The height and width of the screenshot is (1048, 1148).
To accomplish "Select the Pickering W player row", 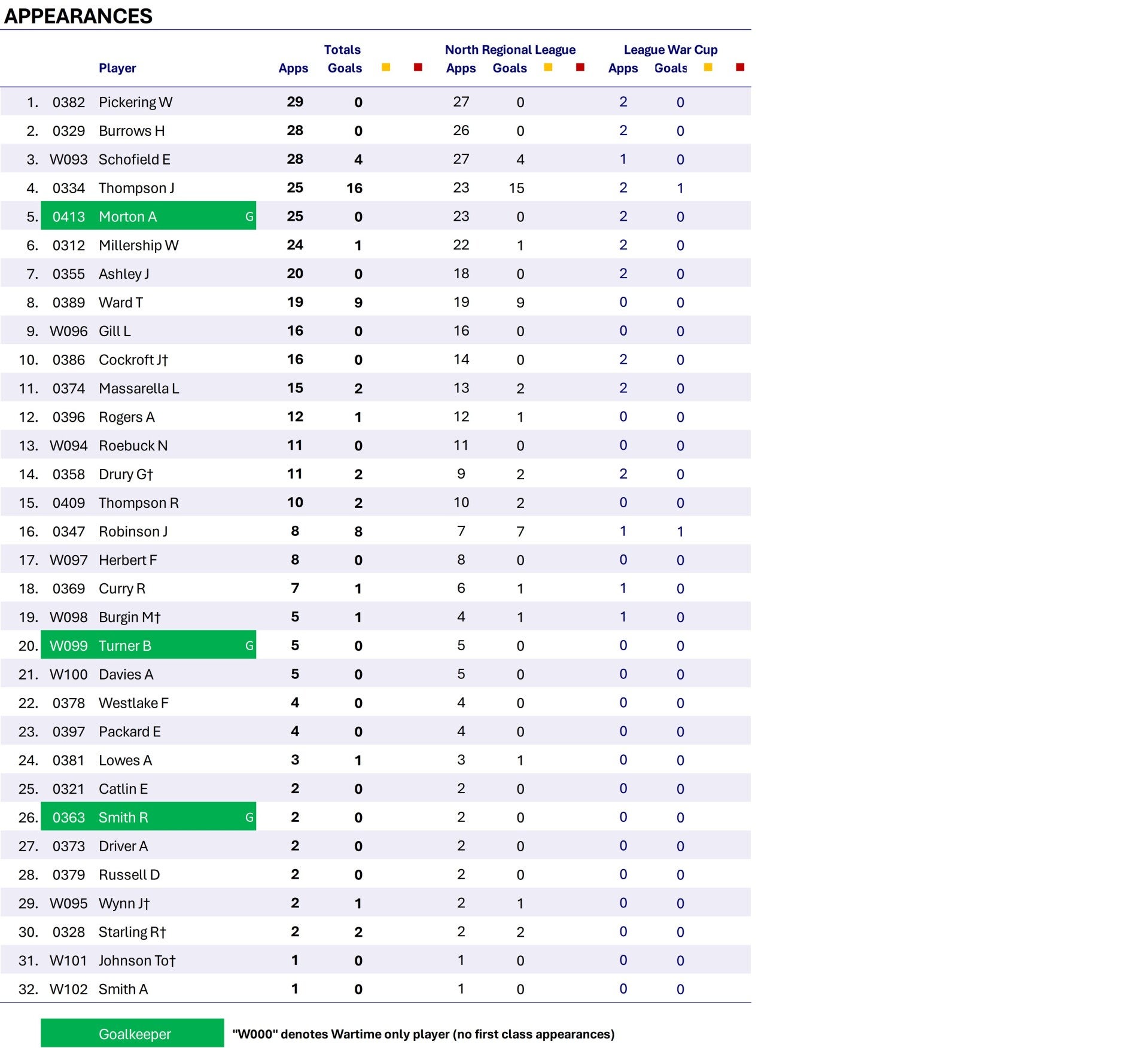I will click(x=376, y=102).
